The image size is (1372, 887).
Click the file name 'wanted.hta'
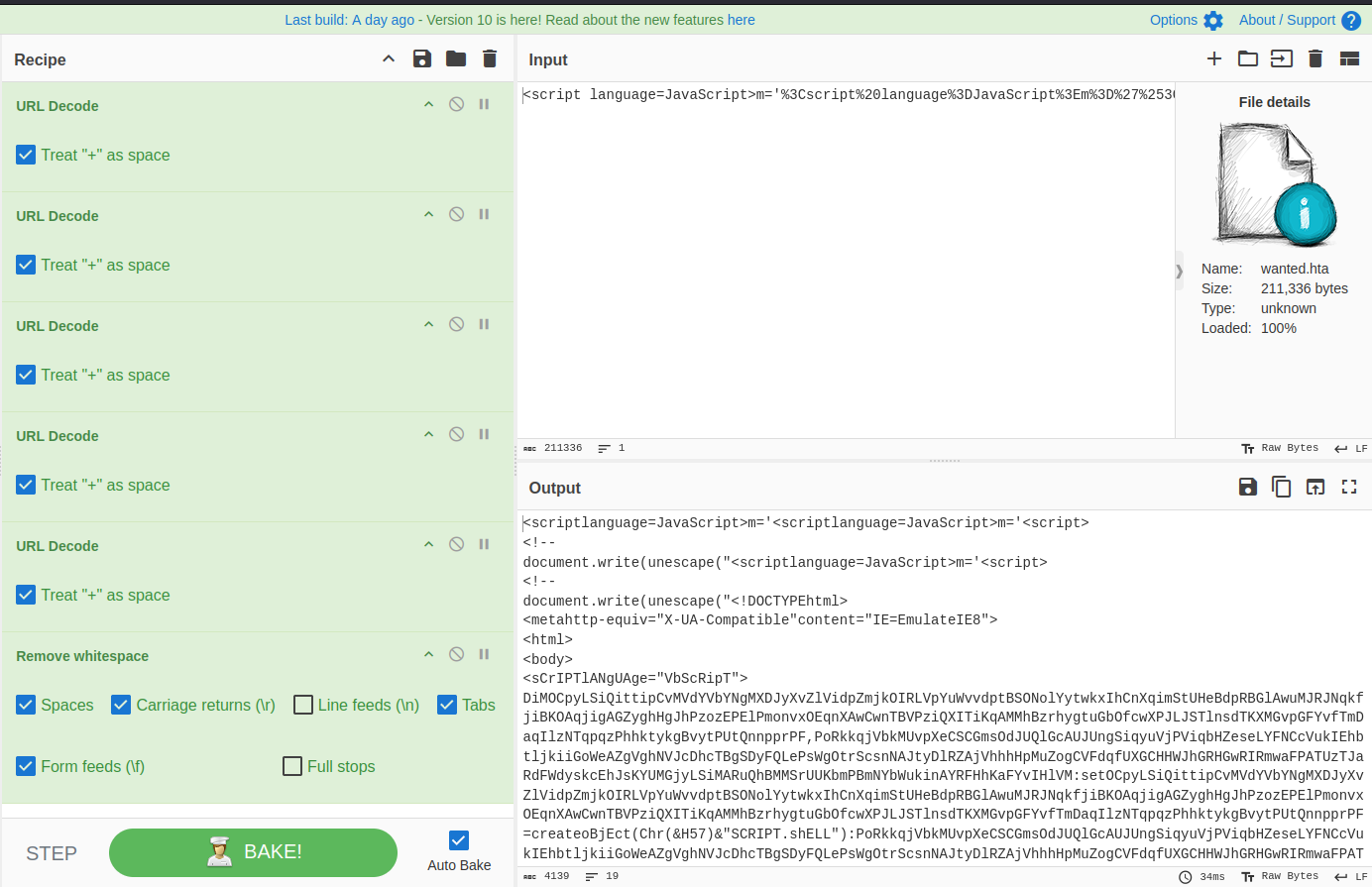pyautogui.click(x=1295, y=269)
